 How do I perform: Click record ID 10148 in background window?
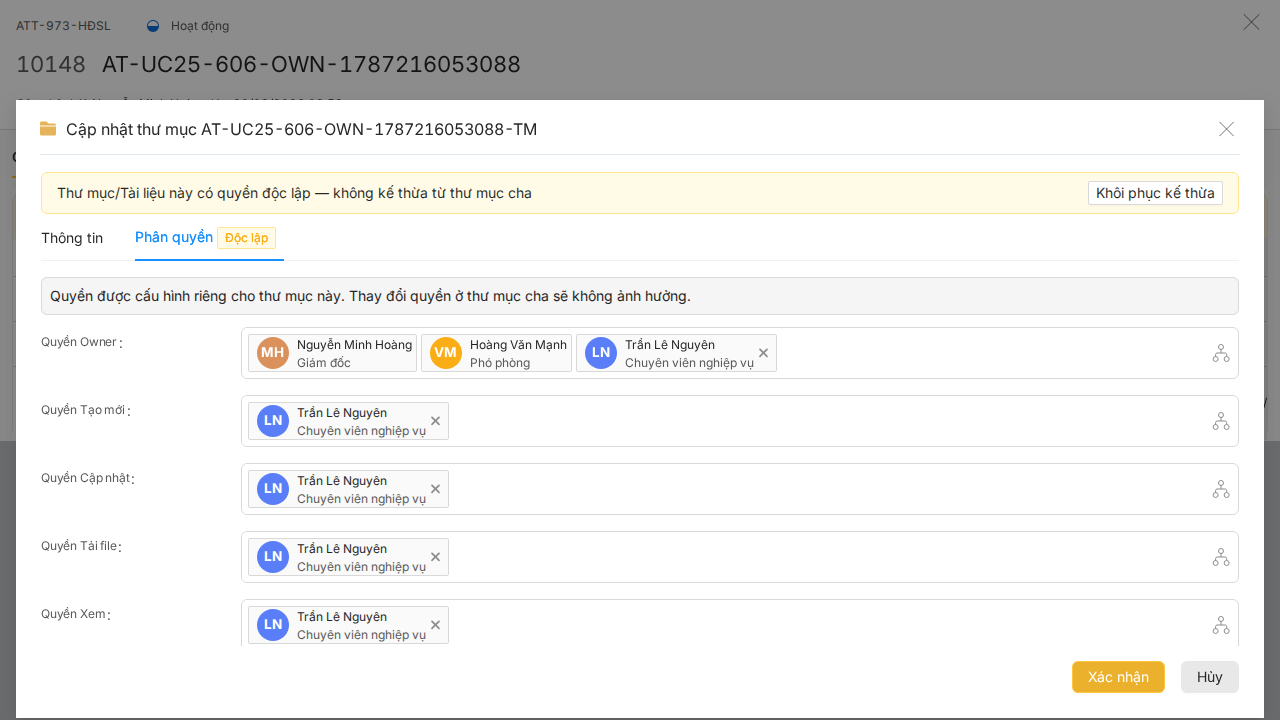tap(51, 65)
